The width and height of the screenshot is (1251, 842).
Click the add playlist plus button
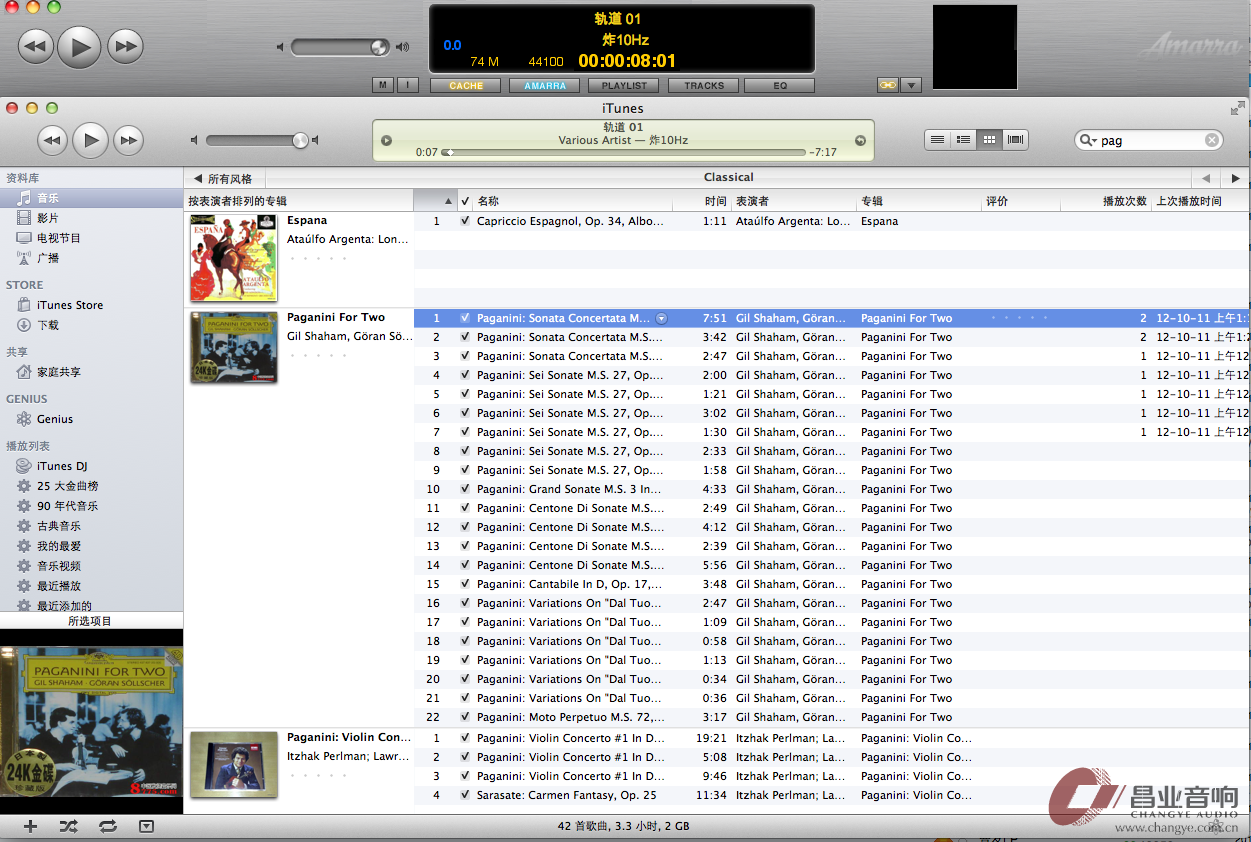[x=30, y=826]
